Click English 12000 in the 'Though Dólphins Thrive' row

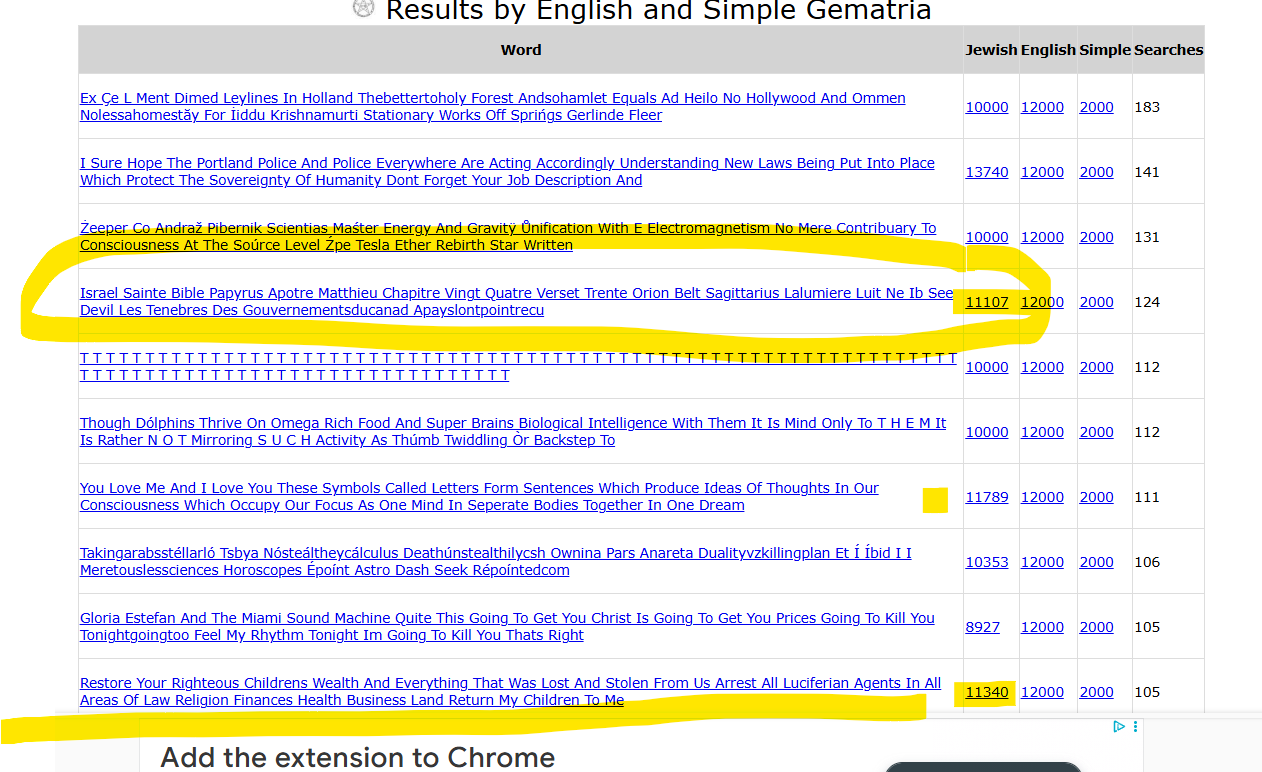1042,432
